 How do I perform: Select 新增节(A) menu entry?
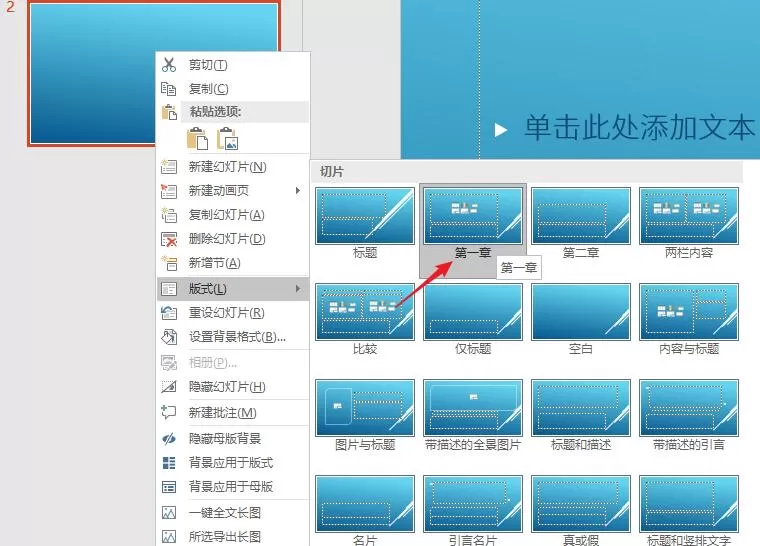pos(233,263)
